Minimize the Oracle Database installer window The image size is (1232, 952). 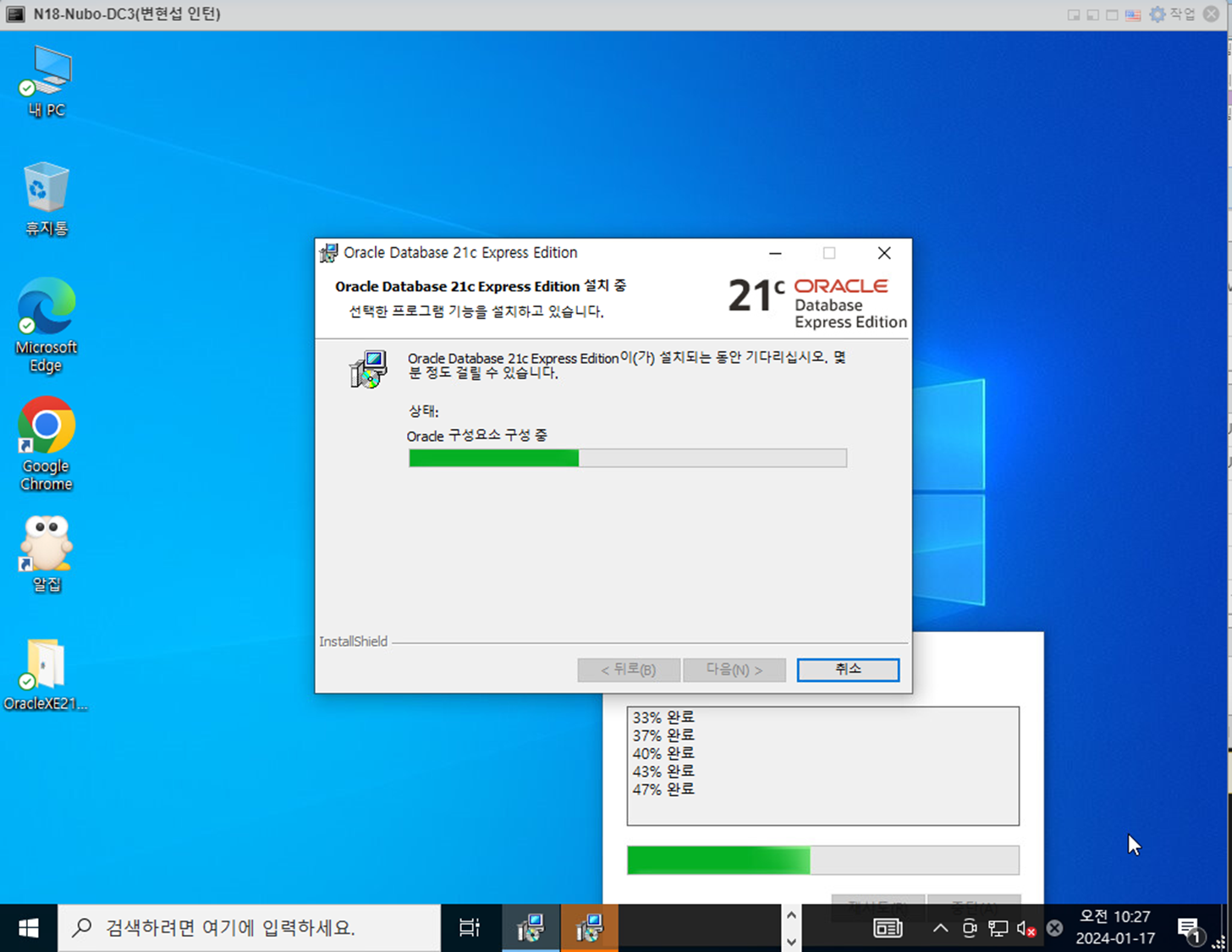[775, 253]
